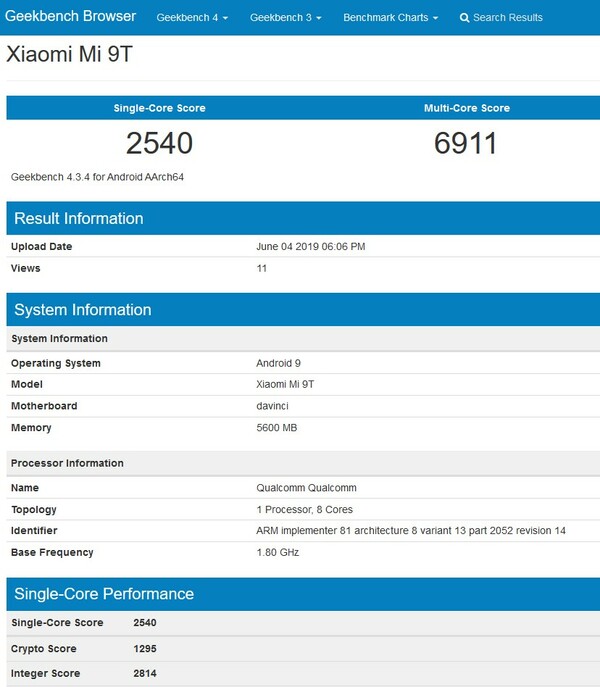This screenshot has width=600, height=687.
Task: Expand the Geekbench 3 dropdown
Action: point(285,18)
